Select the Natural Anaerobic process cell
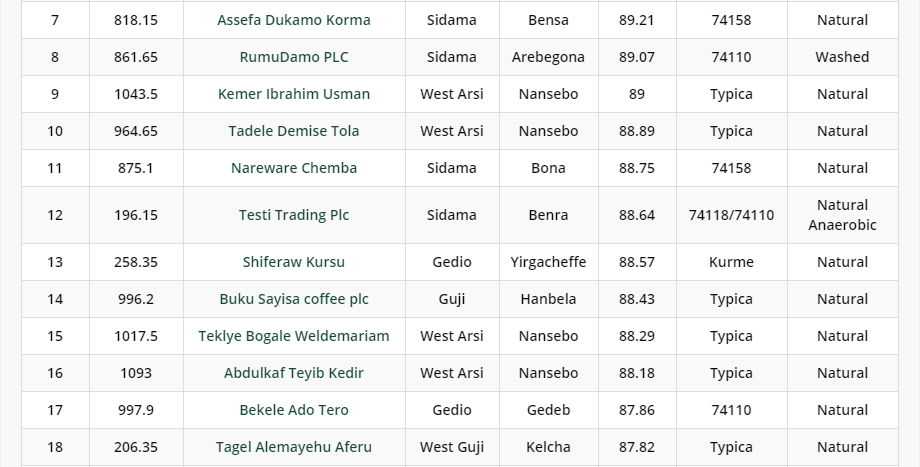920x467 pixels. (x=842, y=215)
